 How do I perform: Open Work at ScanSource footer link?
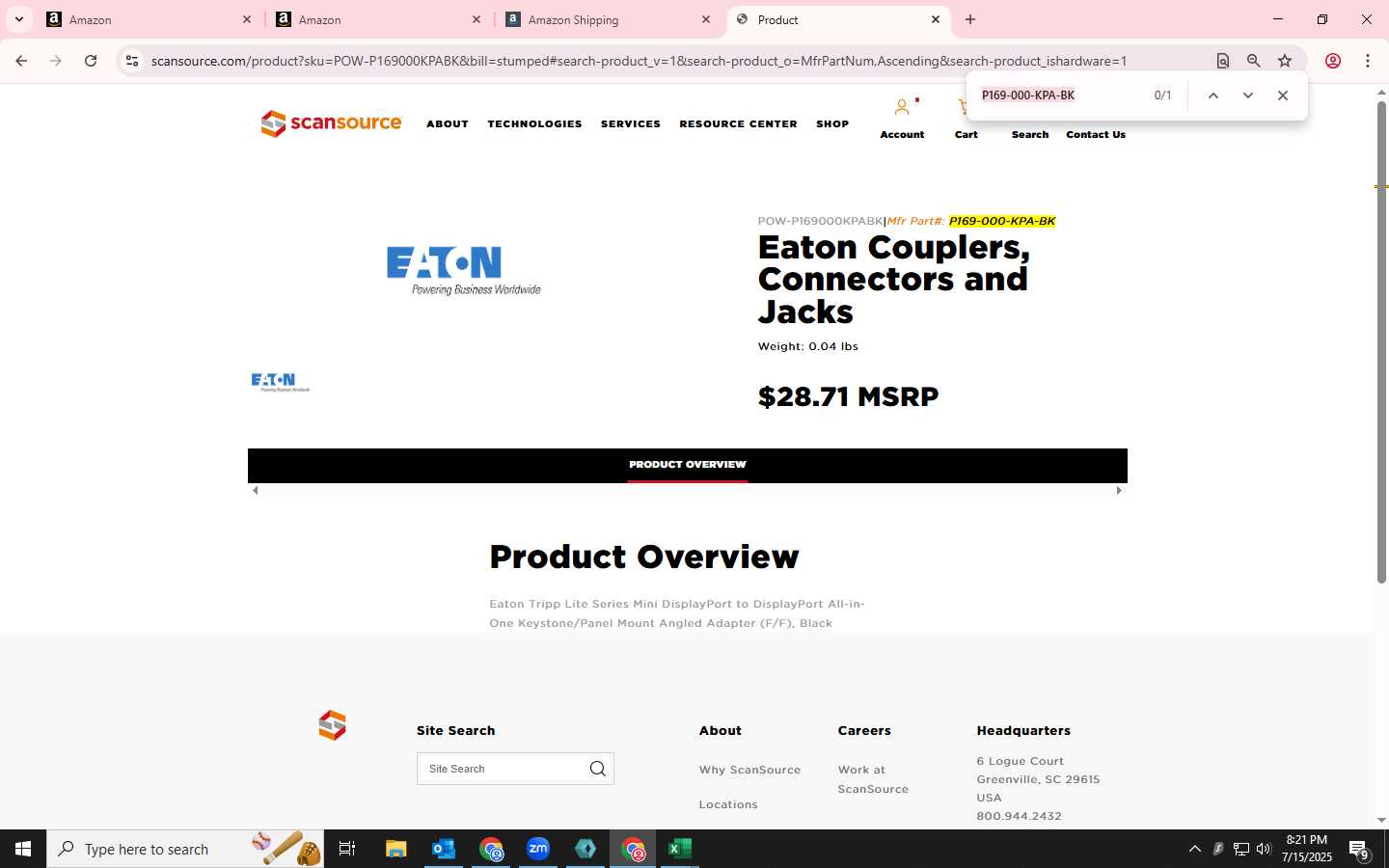(873, 779)
